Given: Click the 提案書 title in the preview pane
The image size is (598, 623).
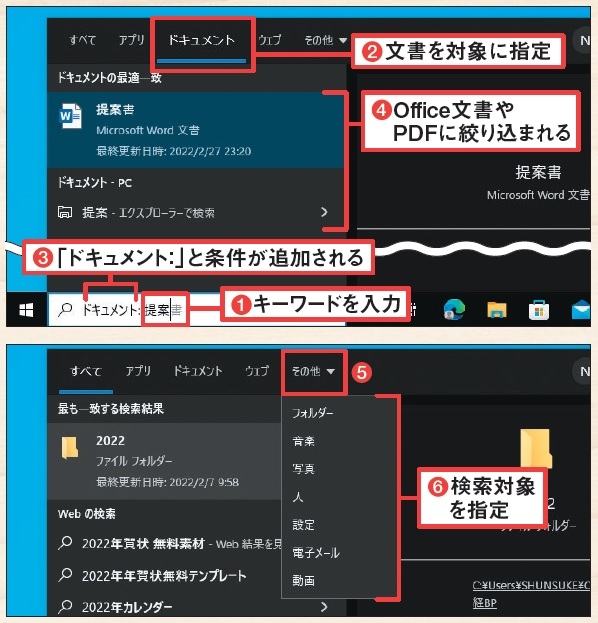Looking at the screenshot, I should click(538, 172).
